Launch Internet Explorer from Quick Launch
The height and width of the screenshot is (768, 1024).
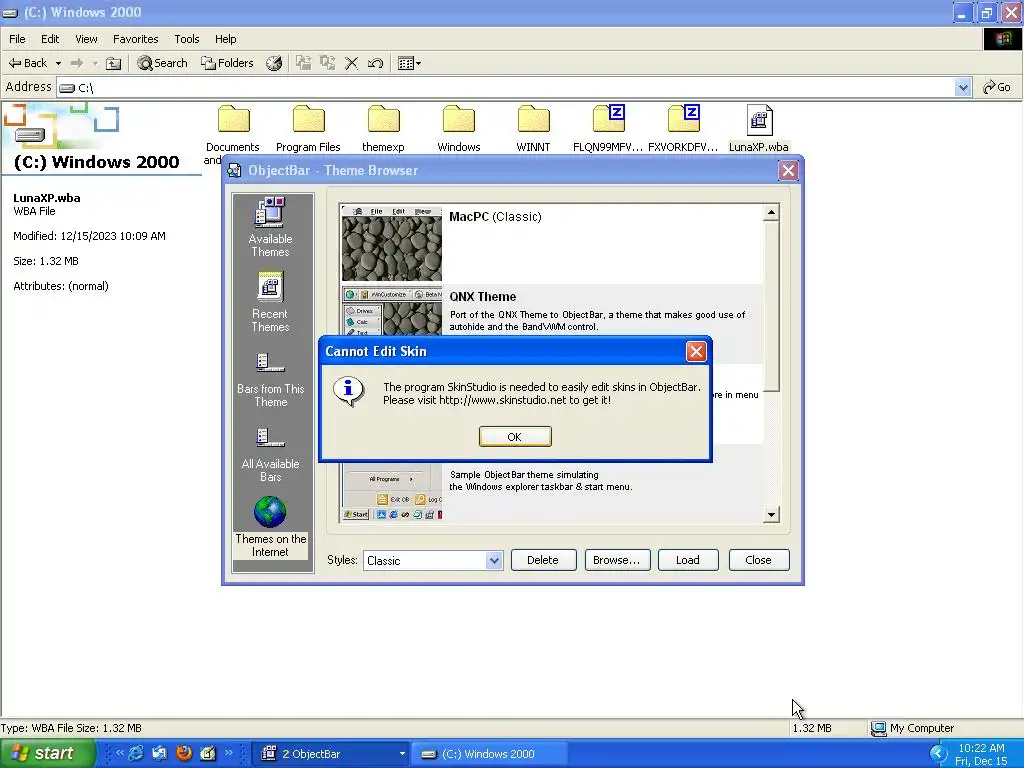coord(135,754)
